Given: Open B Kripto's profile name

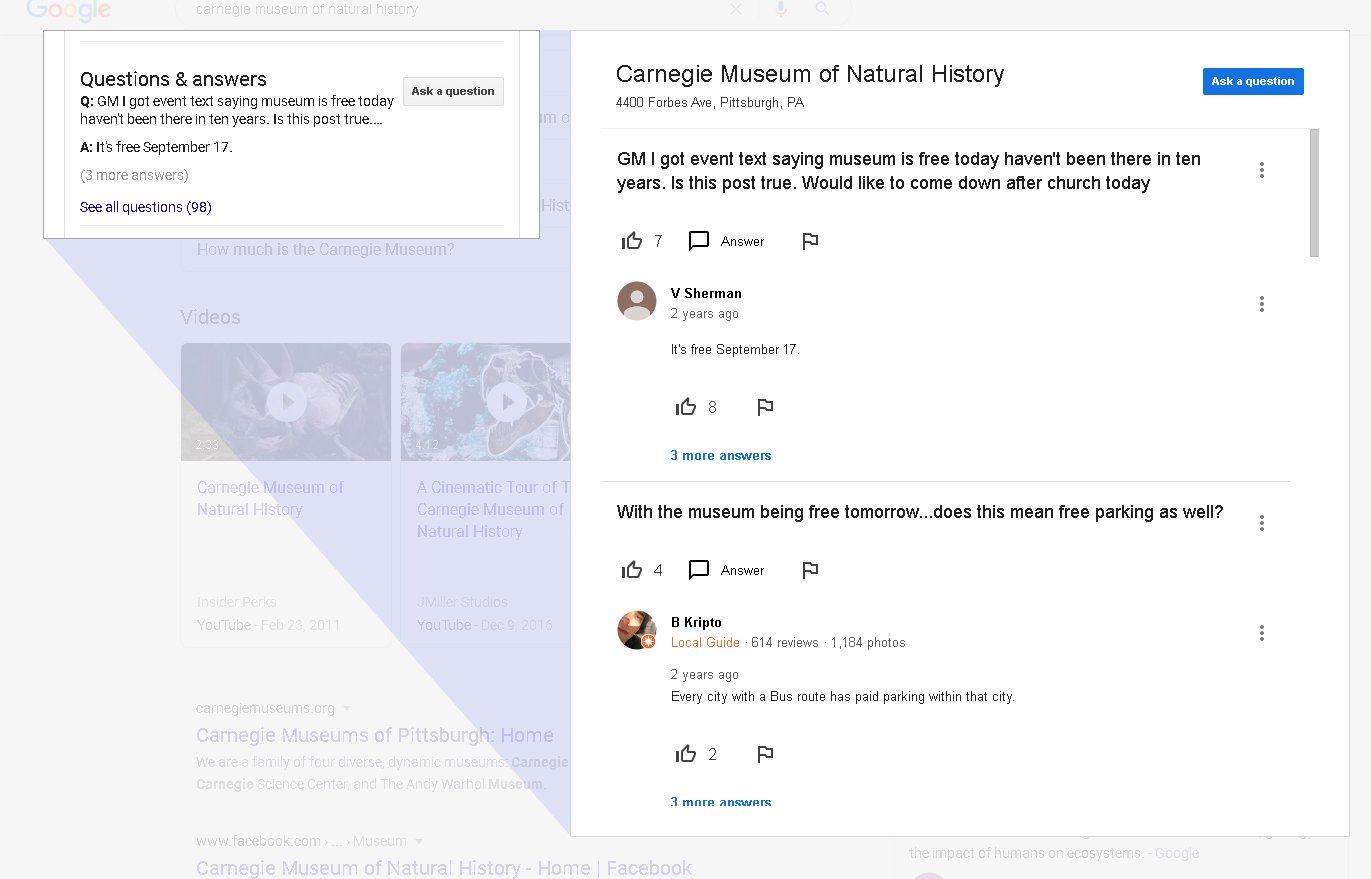Looking at the screenshot, I should [696, 622].
